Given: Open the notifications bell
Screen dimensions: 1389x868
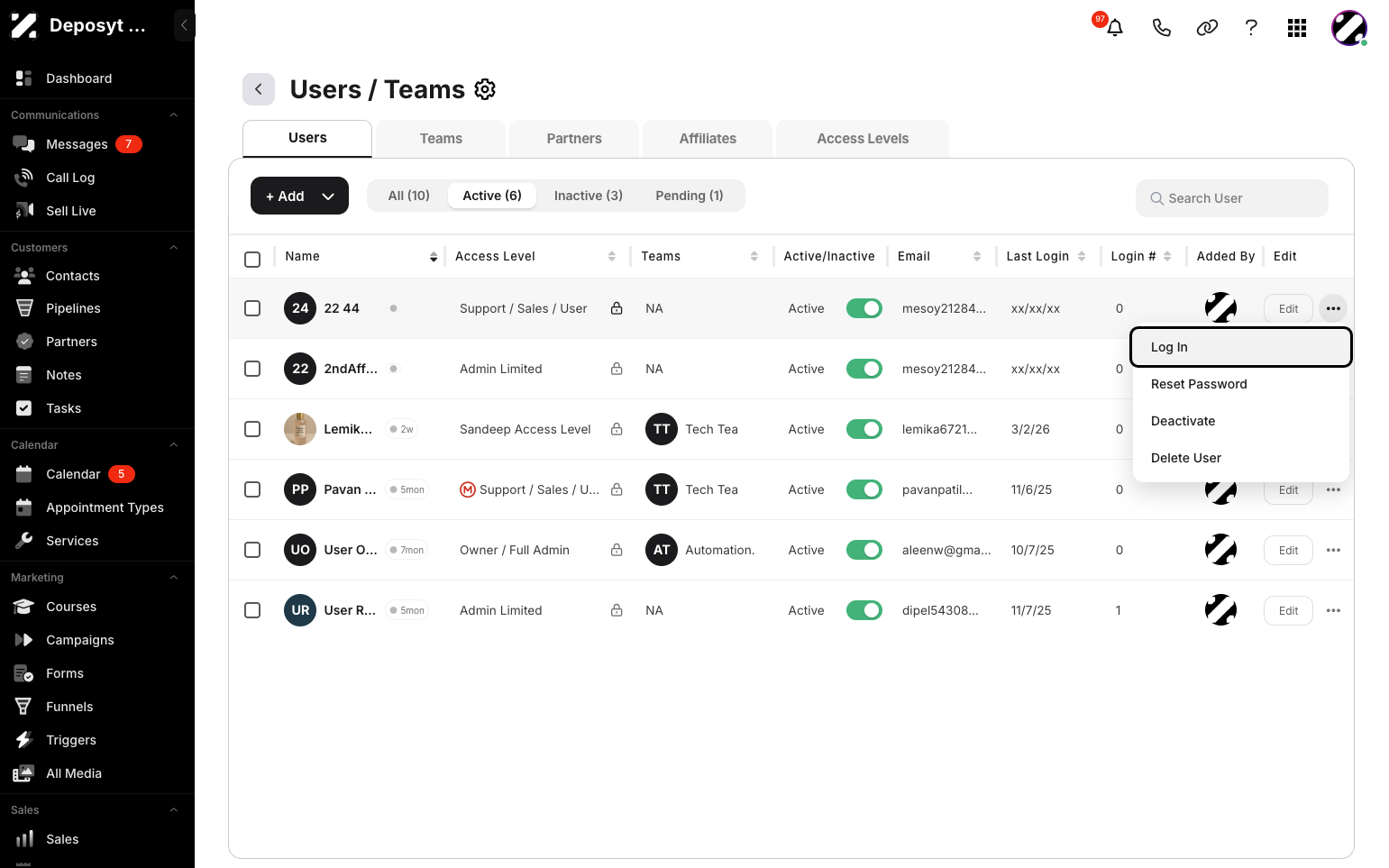Looking at the screenshot, I should pyautogui.click(x=1114, y=28).
